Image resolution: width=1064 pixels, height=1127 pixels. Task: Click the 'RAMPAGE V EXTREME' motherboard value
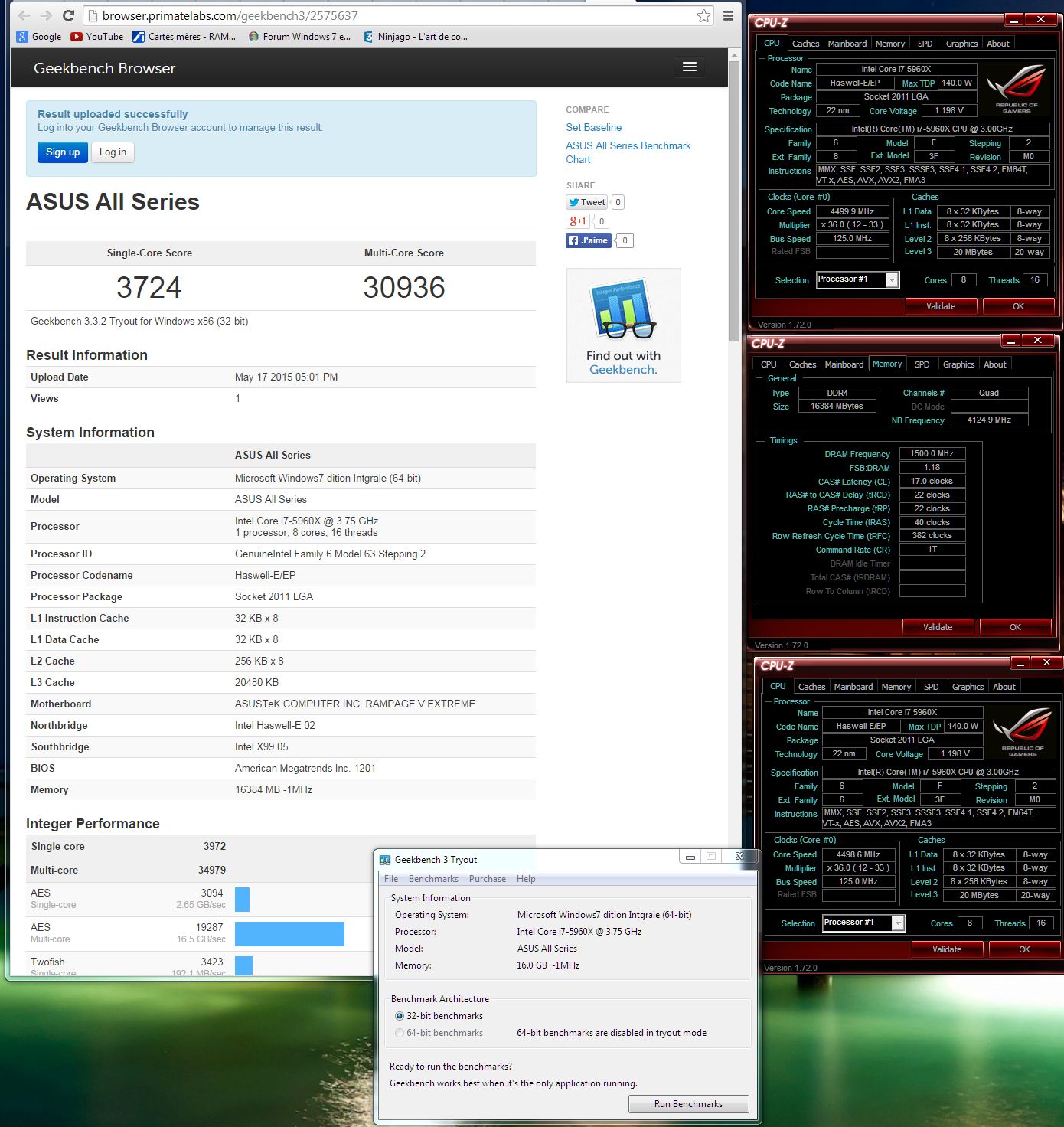pyautogui.click(x=420, y=704)
